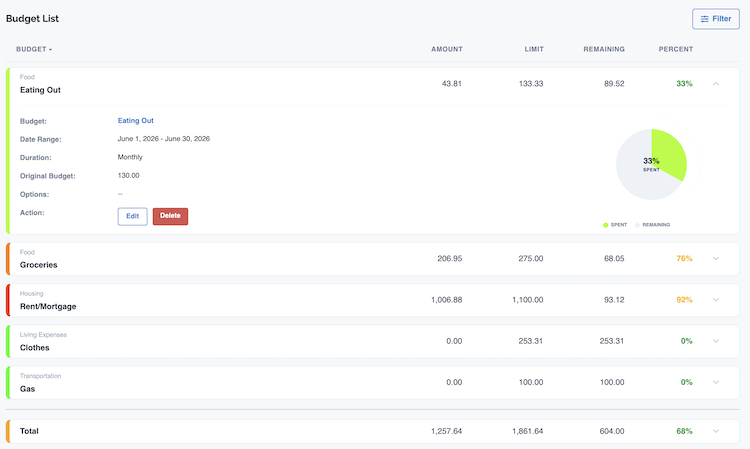Click amount 206.95 in Groceries row
750x449 pixels.
pos(450,259)
